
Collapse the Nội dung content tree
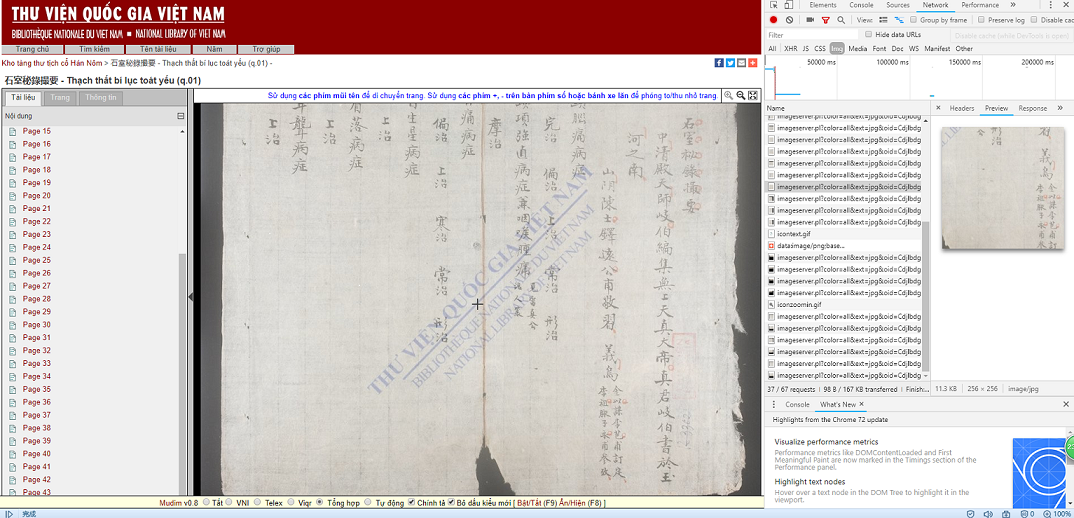point(181,116)
